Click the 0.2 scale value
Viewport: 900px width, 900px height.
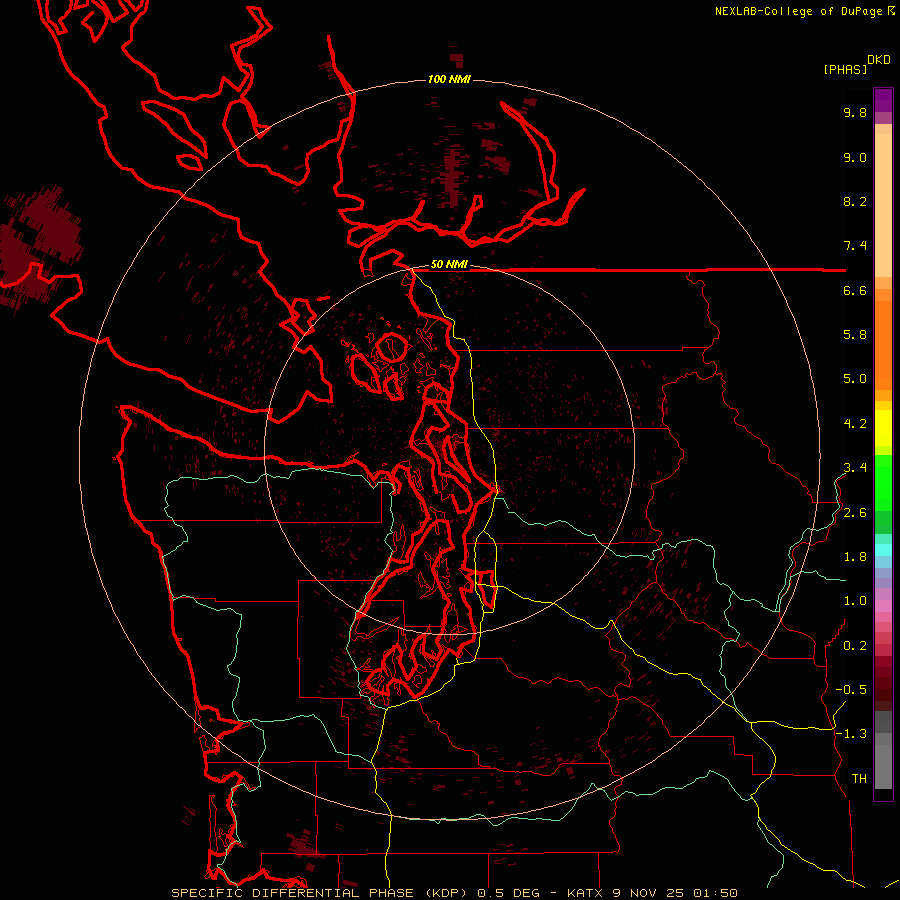click(x=855, y=646)
